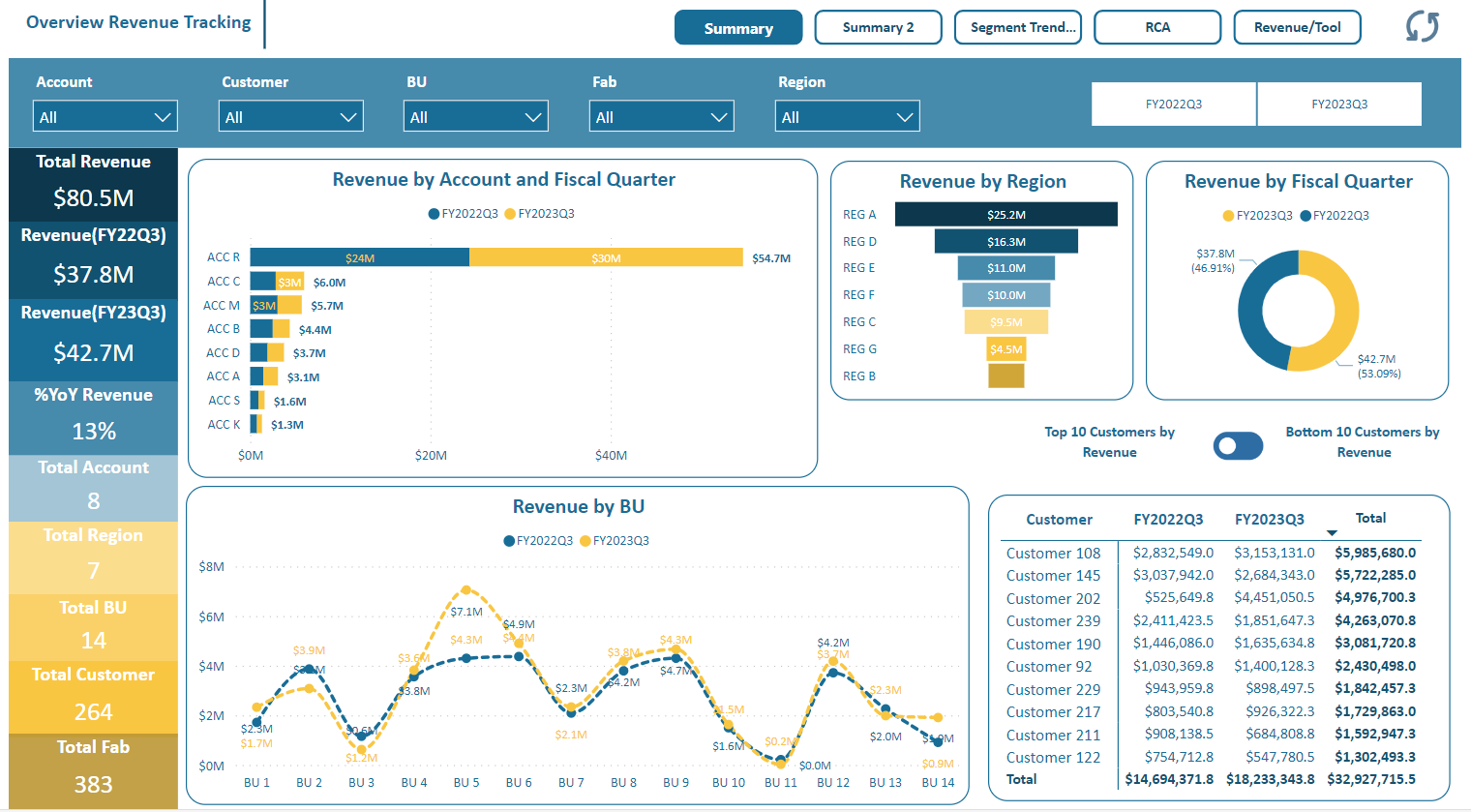Open the Region filter dropdown
Image resolution: width=1471 pixels, height=812 pixels.
848,116
